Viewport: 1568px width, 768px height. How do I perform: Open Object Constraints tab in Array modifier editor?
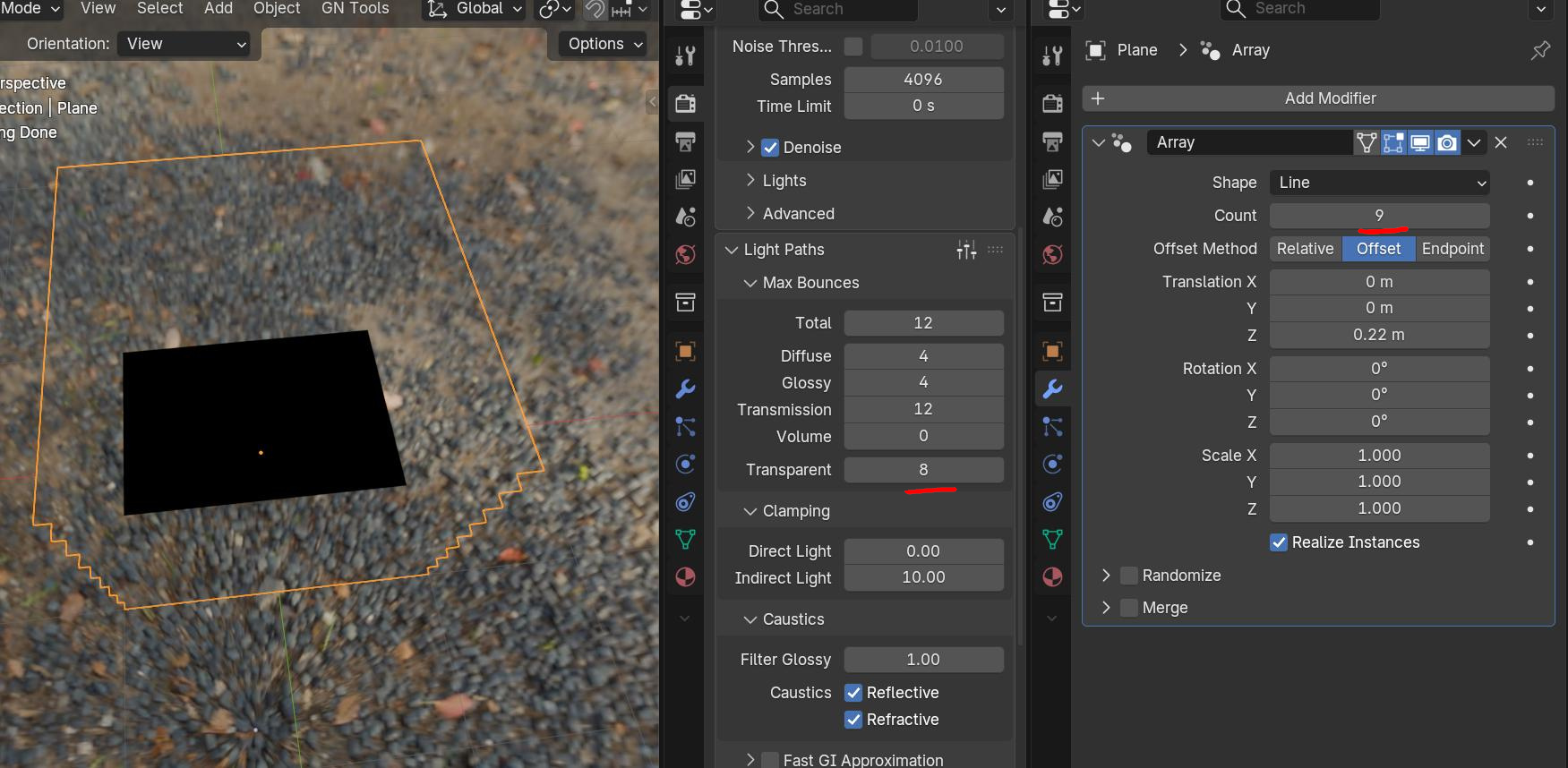[x=1052, y=502]
